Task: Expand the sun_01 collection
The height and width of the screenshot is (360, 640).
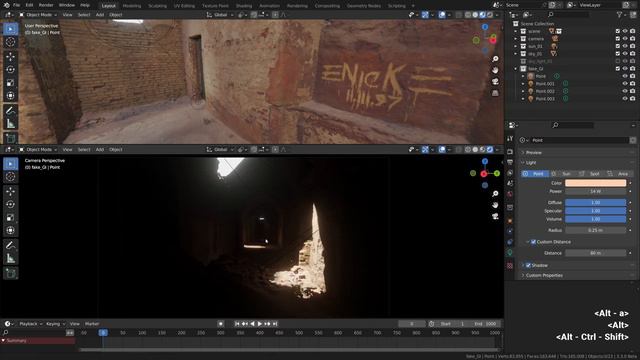Action: coord(516,46)
